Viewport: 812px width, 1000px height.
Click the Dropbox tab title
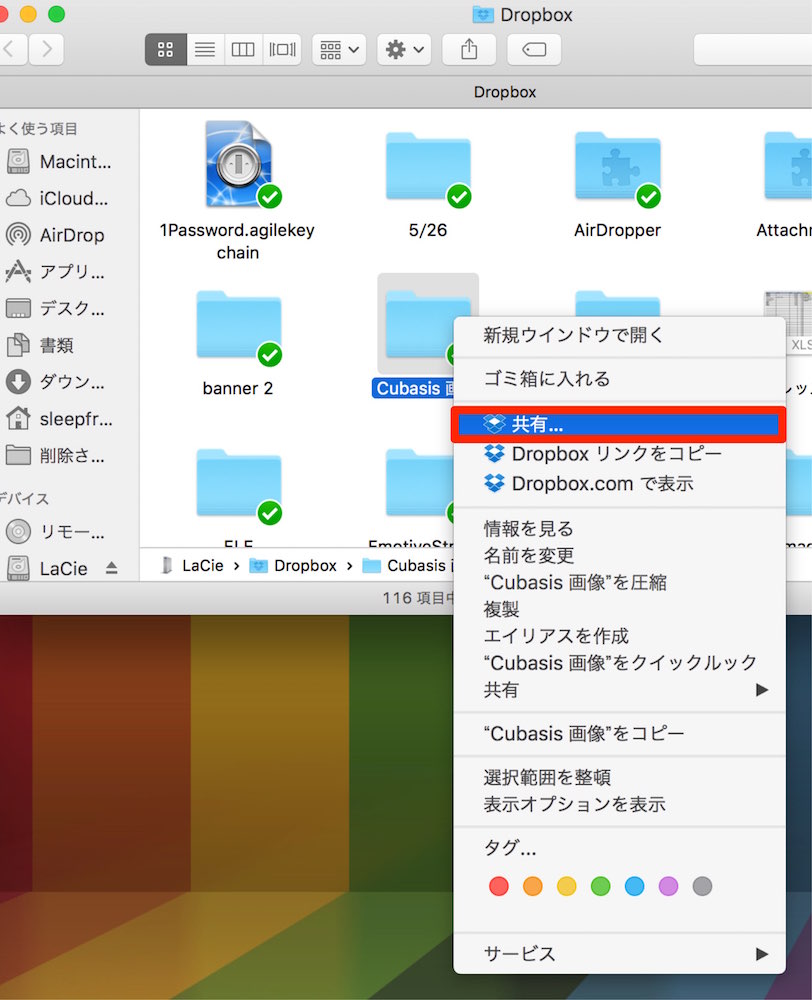[505, 92]
